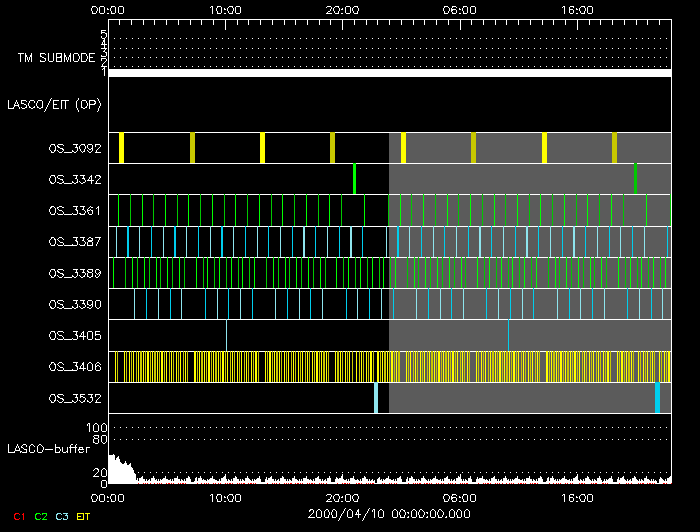Click the first blue line in OS_3405 row
Screen dimensions: 700x532
tap(226, 335)
